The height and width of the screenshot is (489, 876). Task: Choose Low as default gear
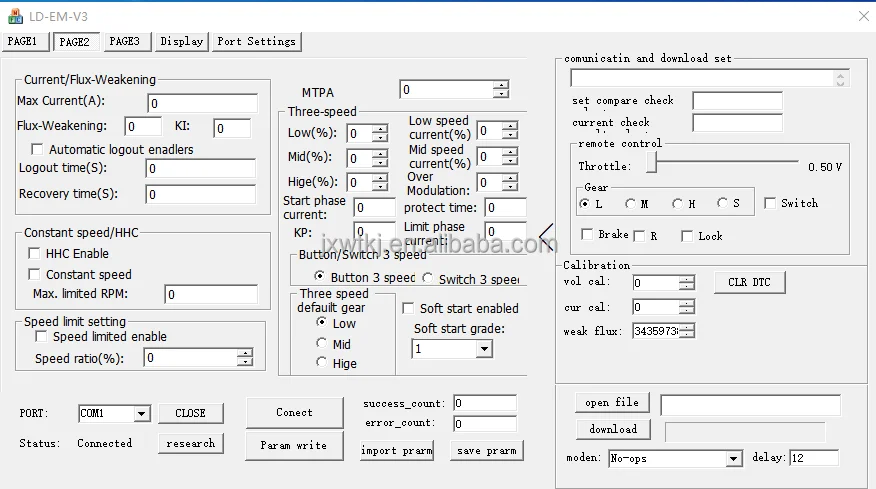[x=321, y=322]
